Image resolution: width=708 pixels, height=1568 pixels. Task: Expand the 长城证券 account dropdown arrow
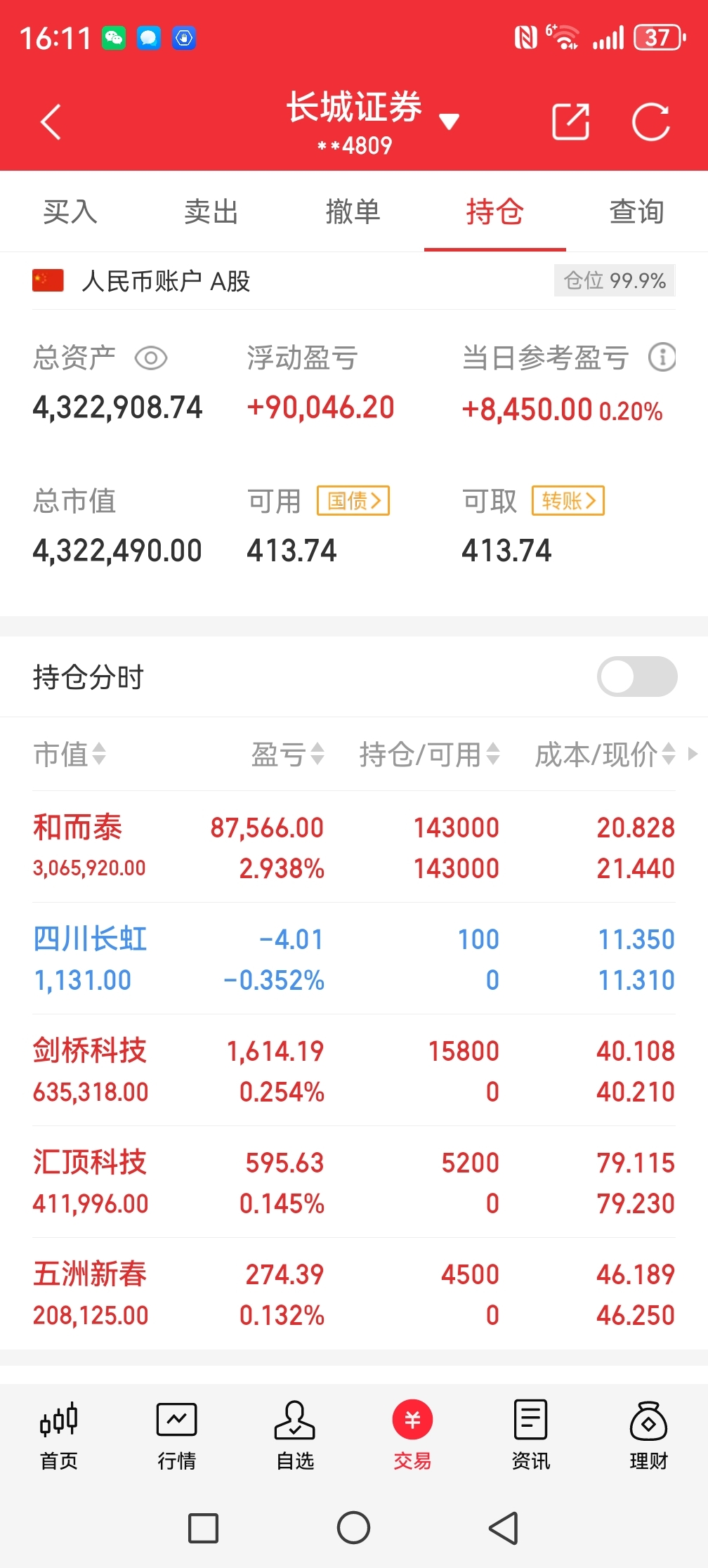coord(449,122)
